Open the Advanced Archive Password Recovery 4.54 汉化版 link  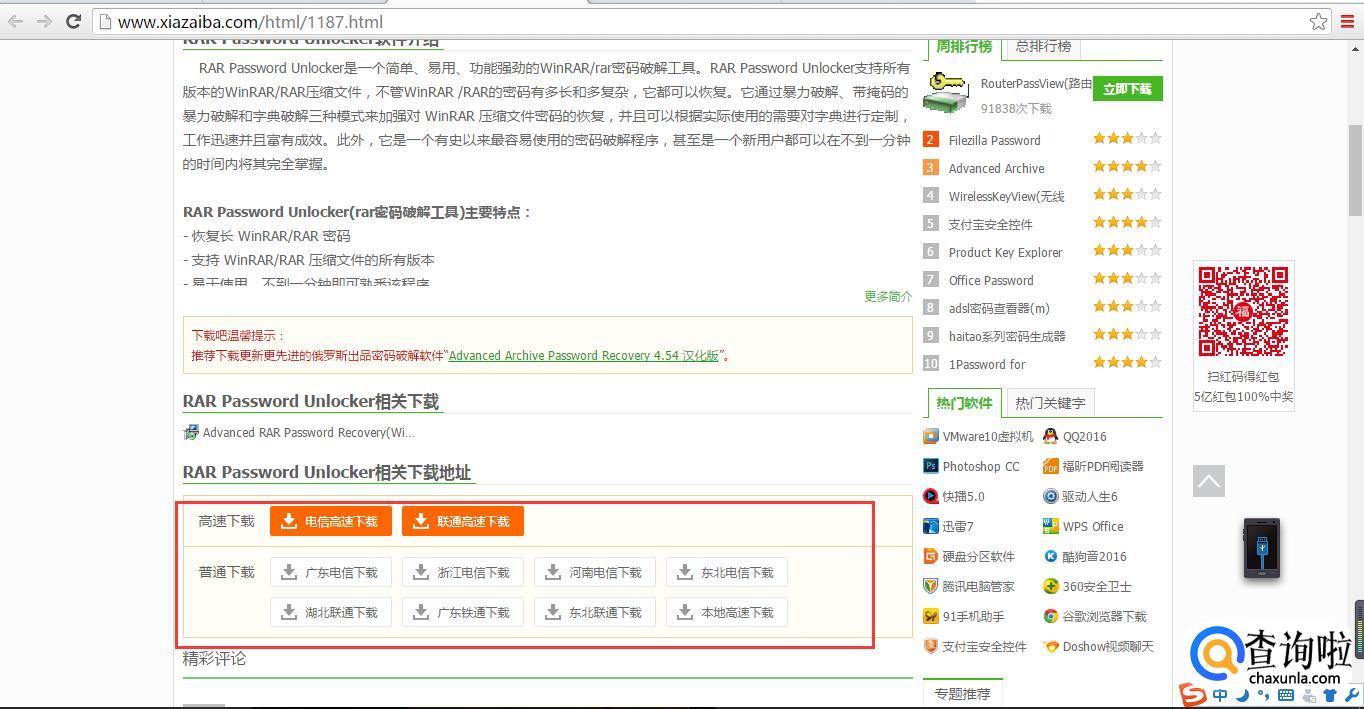pos(584,355)
